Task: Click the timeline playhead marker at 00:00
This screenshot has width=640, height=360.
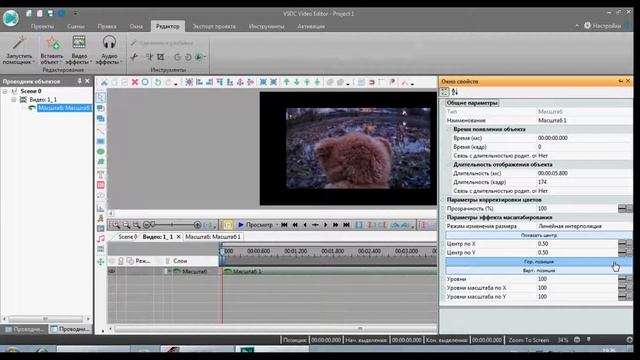Action: pyautogui.click(x=222, y=251)
